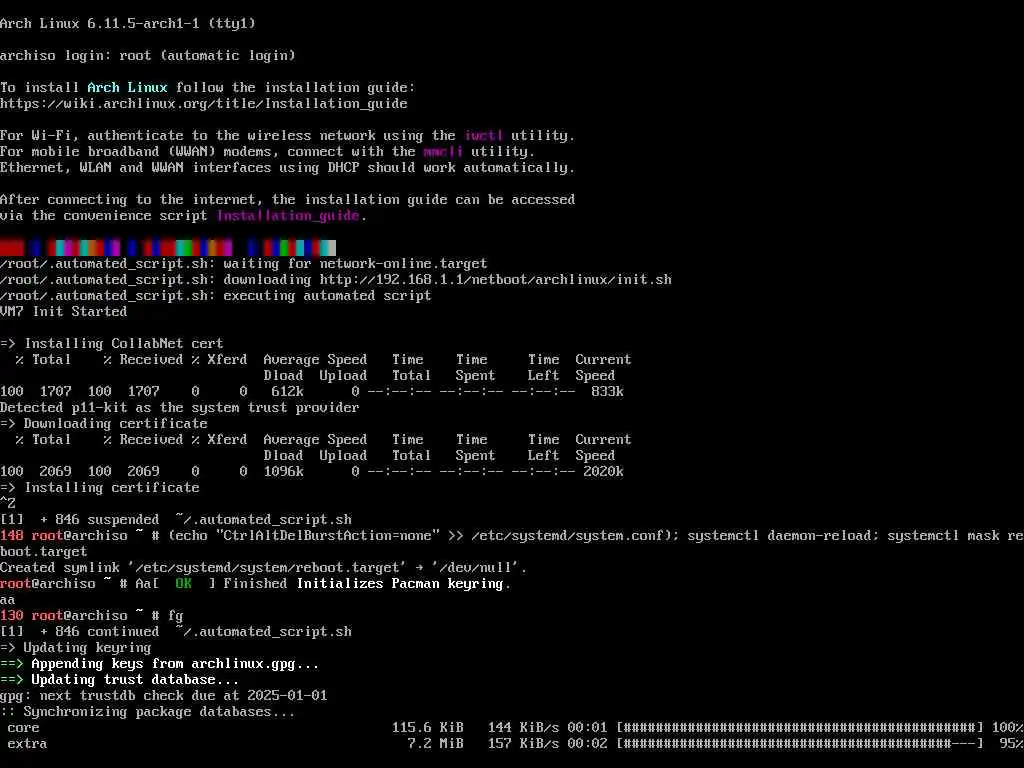This screenshot has height=768, width=1024.
Task: Click '[1] + 846 continued' job line
Action: (176, 632)
